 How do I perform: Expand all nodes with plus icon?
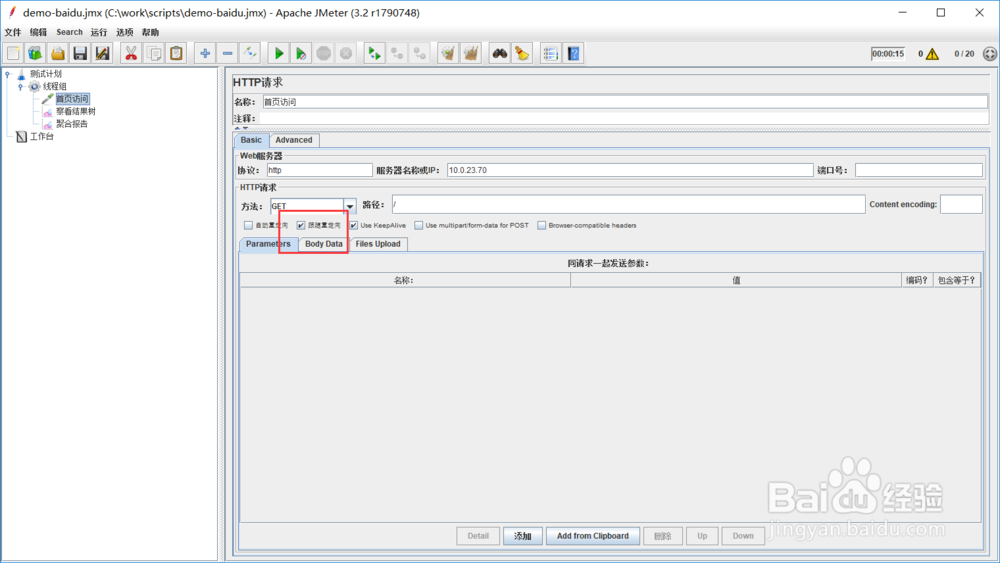205,54
